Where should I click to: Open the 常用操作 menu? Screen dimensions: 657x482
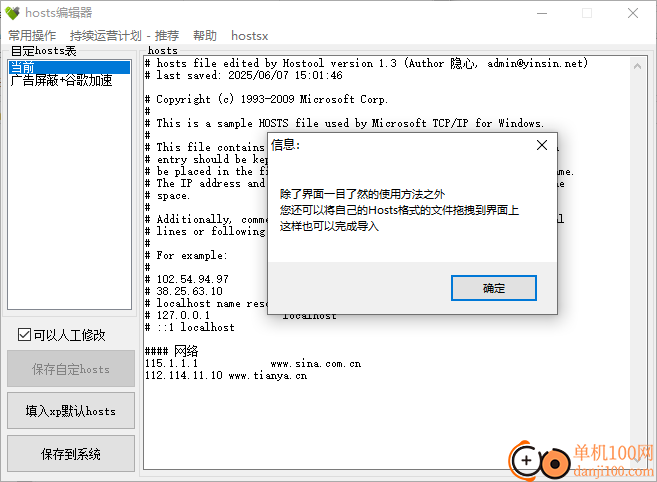32,36
